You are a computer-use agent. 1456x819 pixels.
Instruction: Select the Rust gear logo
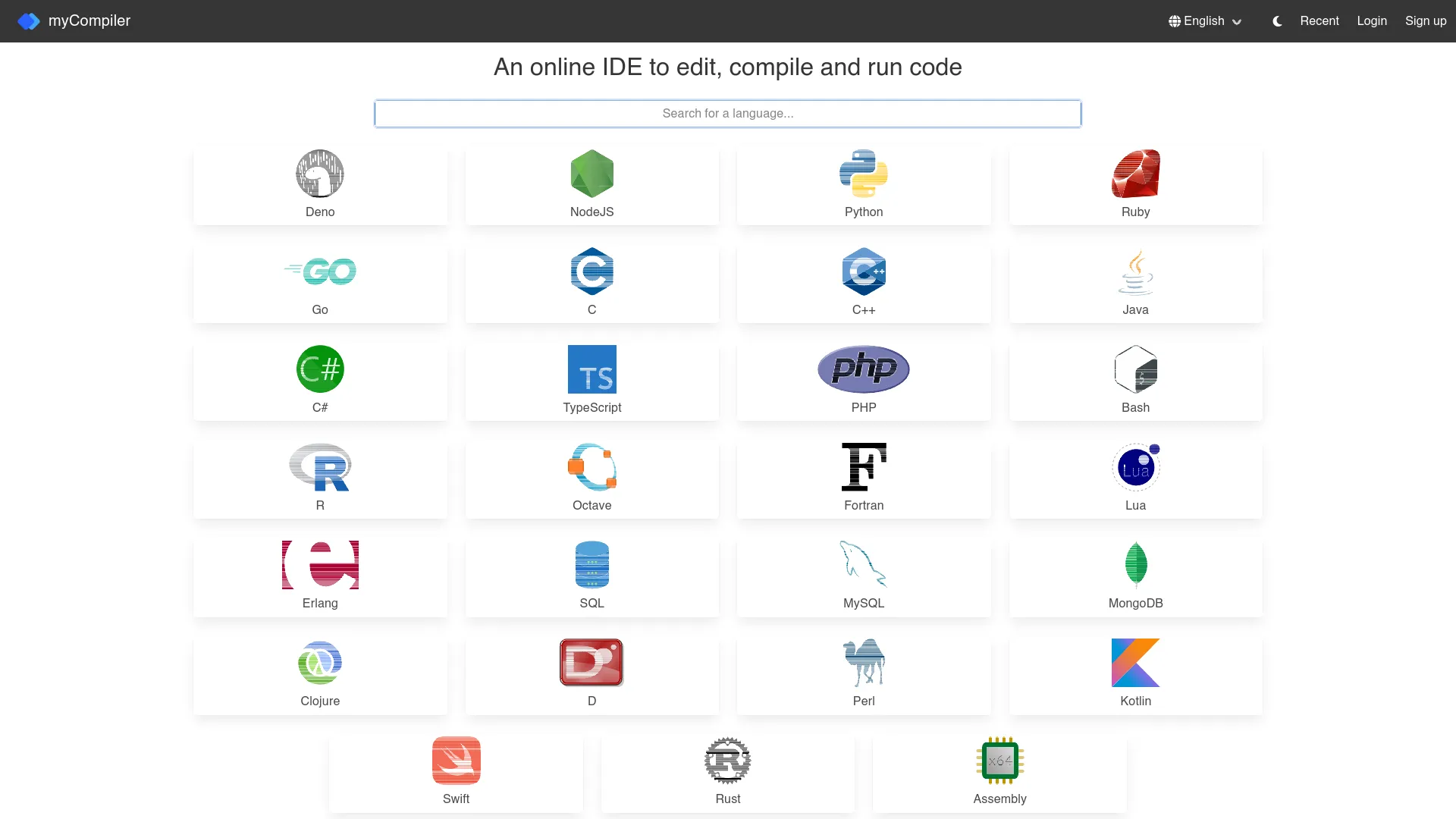click(728, 761)
